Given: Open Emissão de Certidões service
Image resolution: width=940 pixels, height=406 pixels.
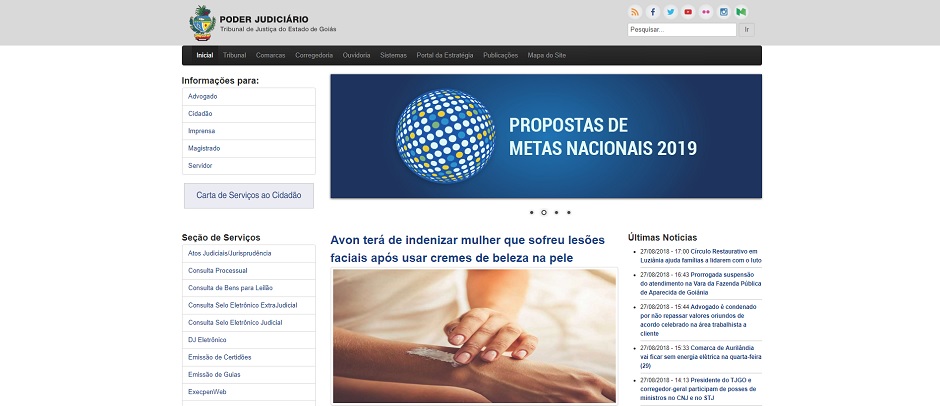Looking at the screenshot, I should [249, 357].
